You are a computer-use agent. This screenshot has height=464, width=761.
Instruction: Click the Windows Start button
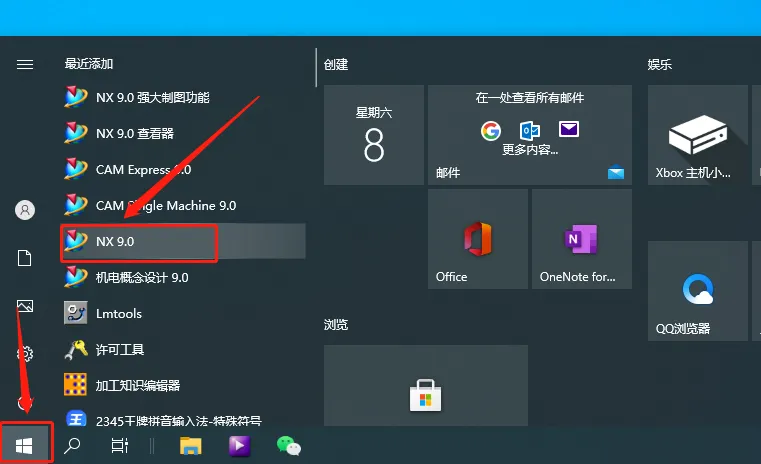coord(25,446)
